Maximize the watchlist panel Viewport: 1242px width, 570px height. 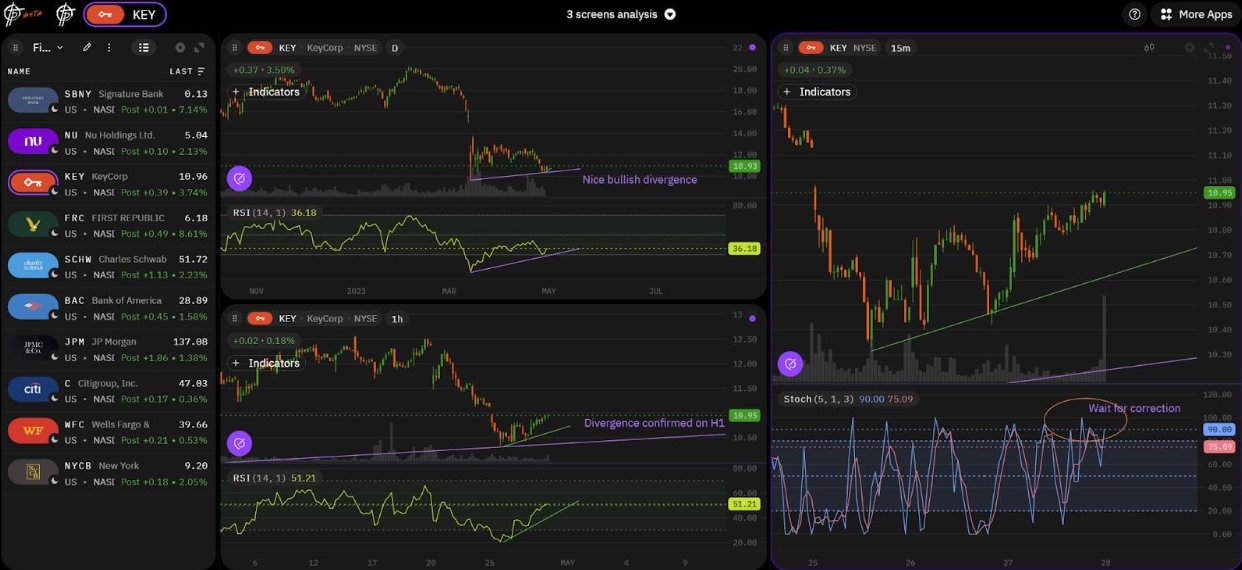tap(199, 47)
